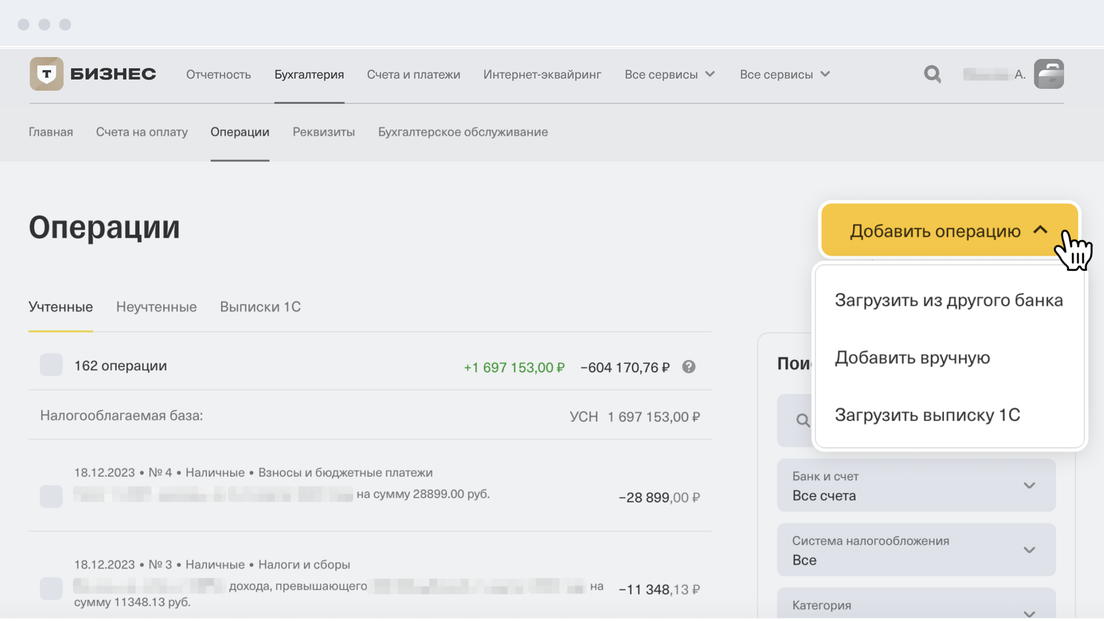Click the help question mark icon
The height and width of the screenshot is (621, 1104).
coord(689,367)
